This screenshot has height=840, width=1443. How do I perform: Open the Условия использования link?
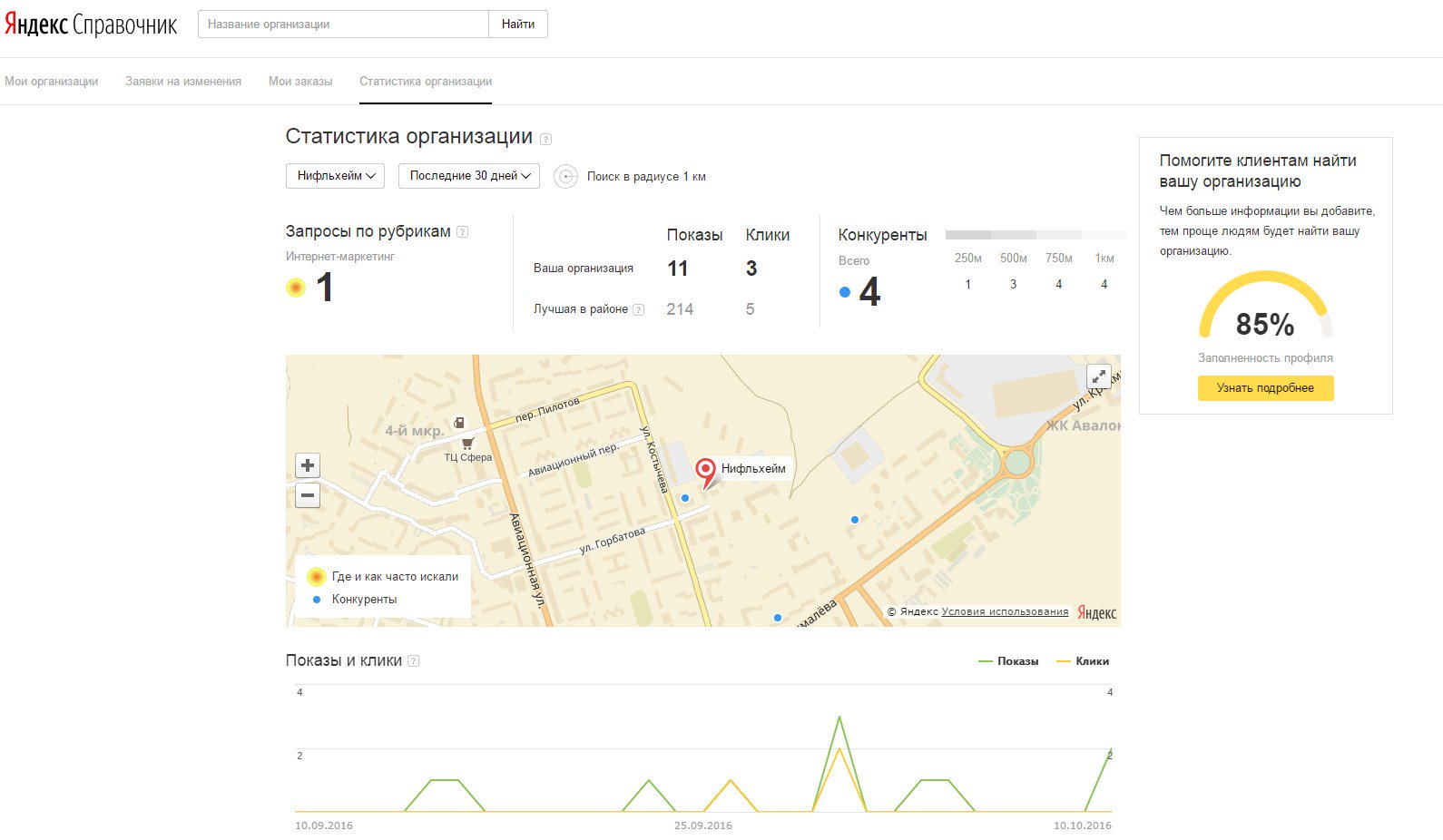1006,611
